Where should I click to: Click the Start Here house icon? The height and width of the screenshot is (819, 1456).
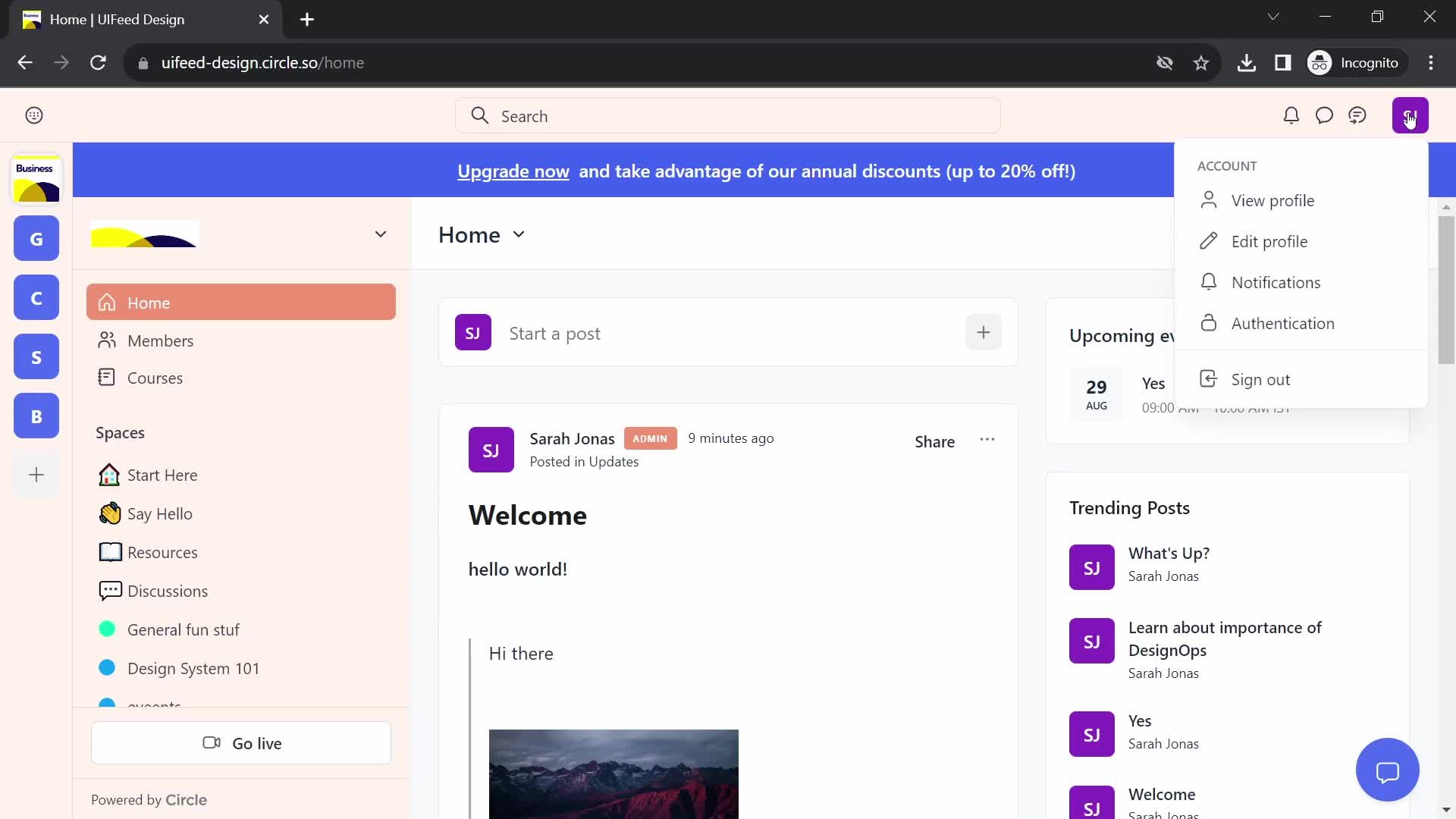109,474
